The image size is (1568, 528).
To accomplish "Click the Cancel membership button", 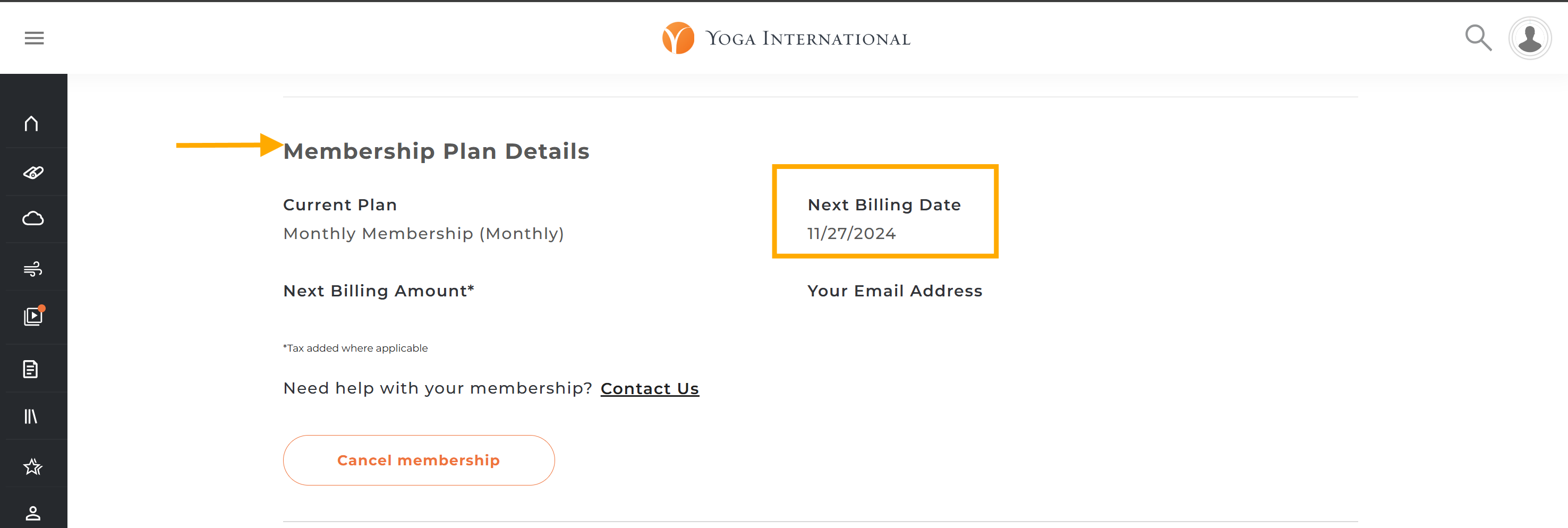I will pos(419,461).
